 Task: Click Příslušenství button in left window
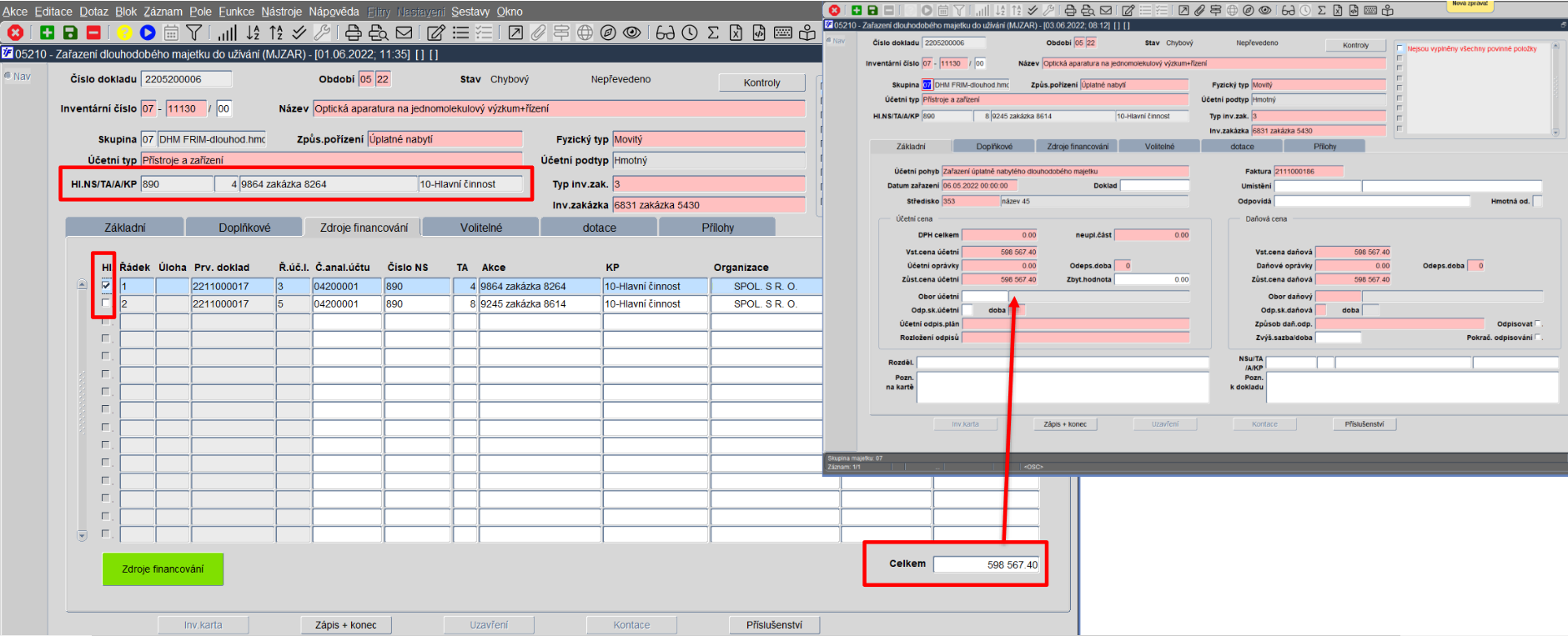coord(774,624)
